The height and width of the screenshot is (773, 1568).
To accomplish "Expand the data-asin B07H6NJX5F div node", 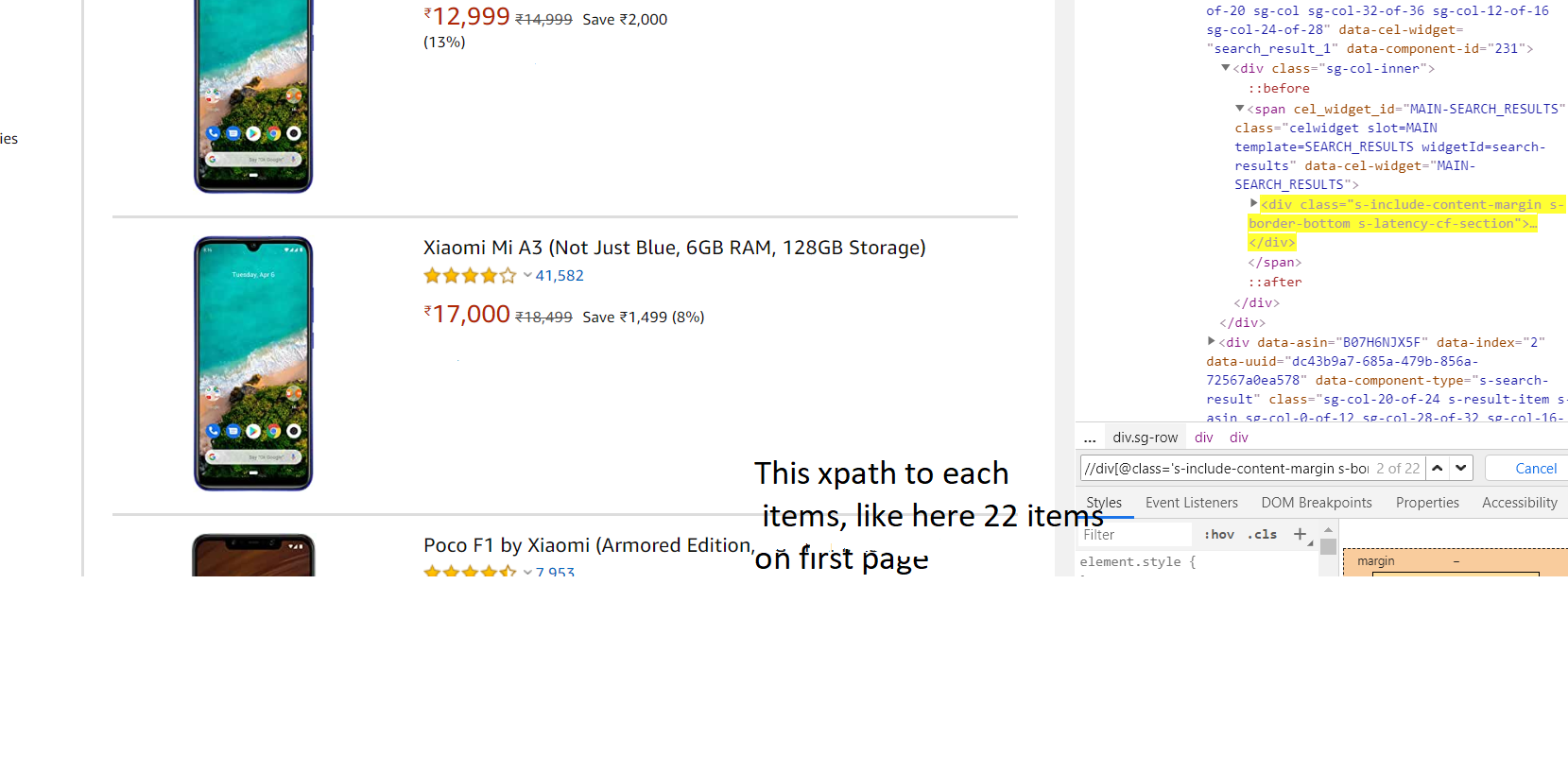I will pos(1211,341).
